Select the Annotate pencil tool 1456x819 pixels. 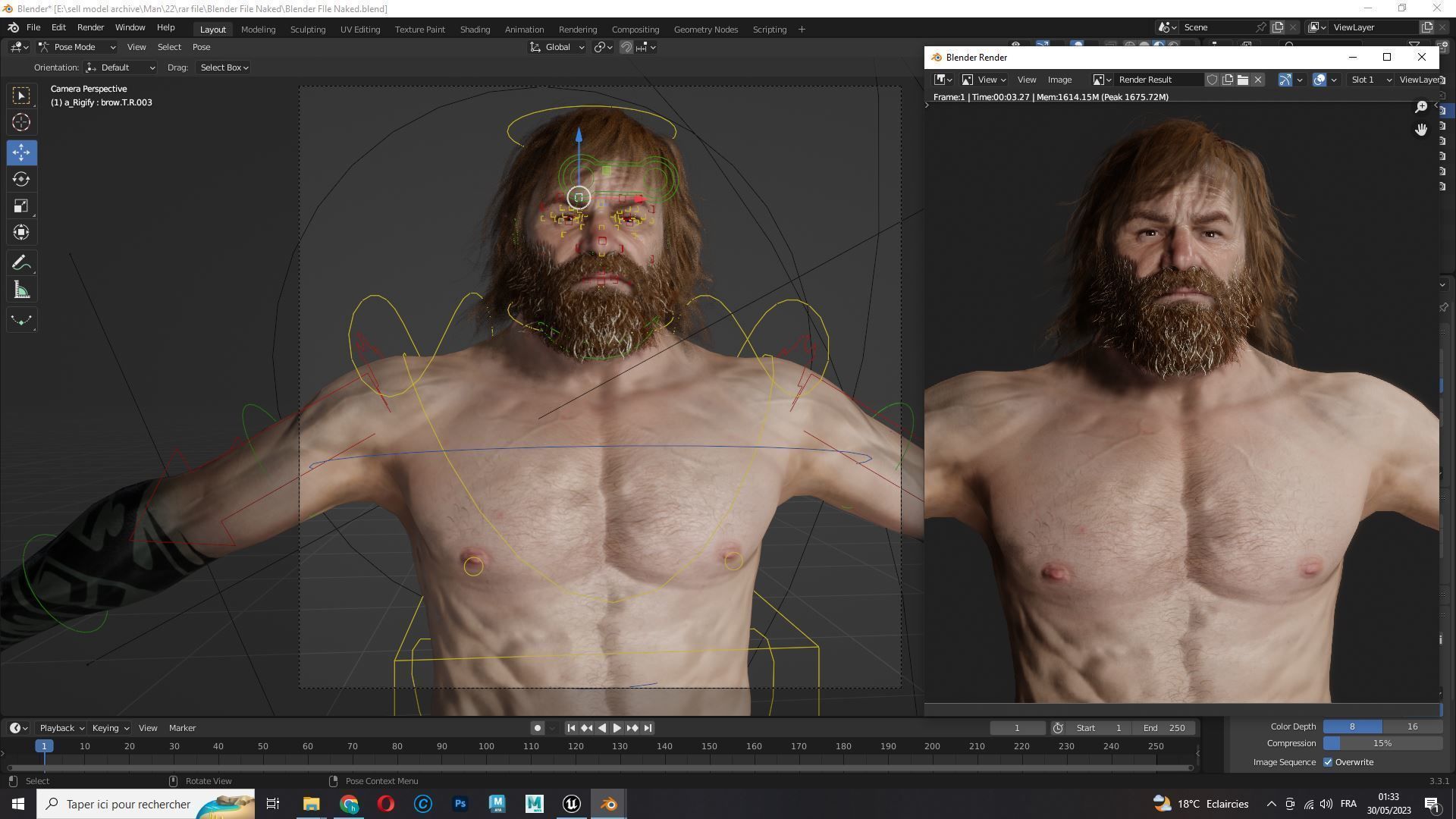21,263
